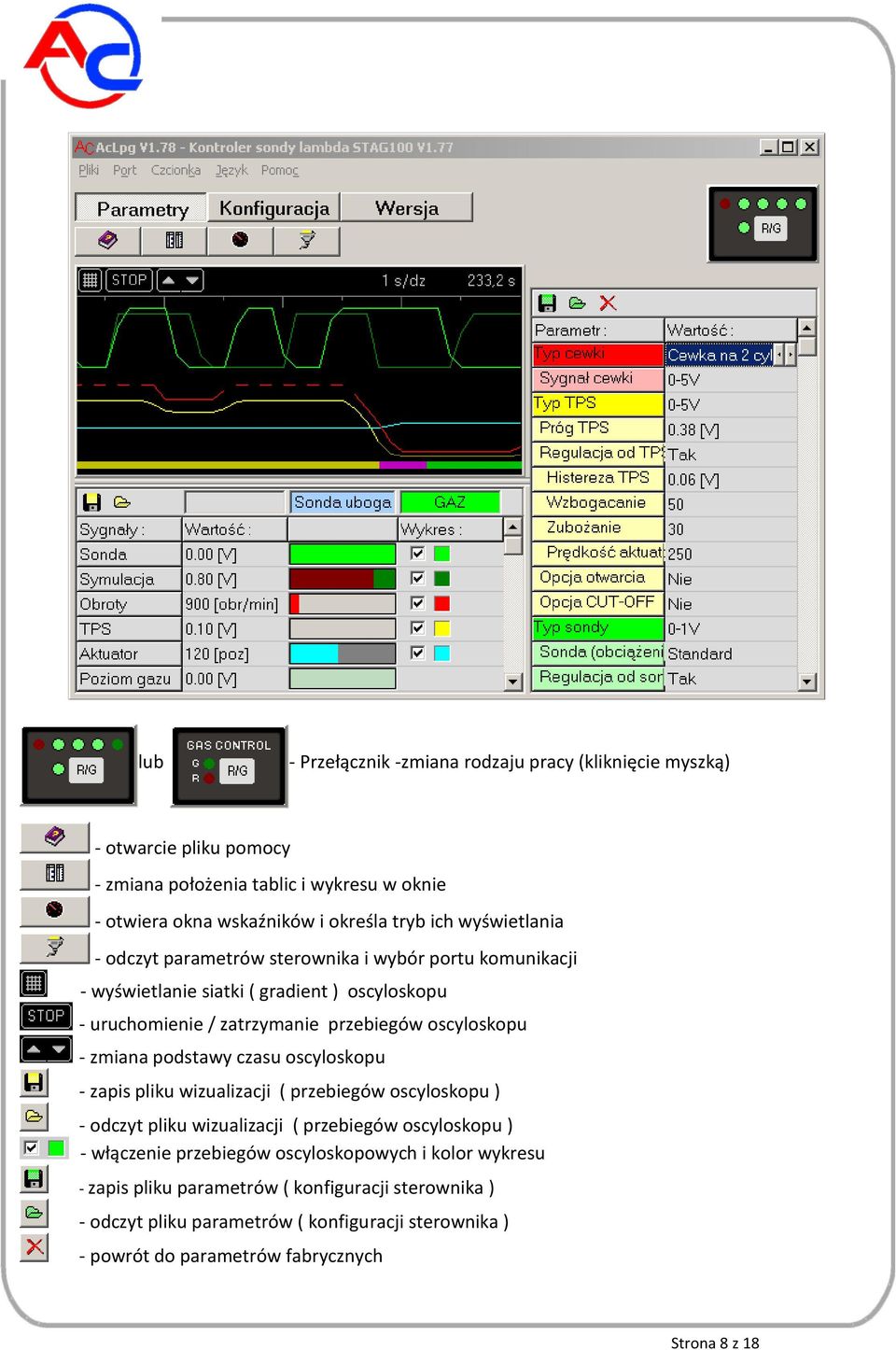Click Wzbogacanie value 50

(x=731, y=504)
